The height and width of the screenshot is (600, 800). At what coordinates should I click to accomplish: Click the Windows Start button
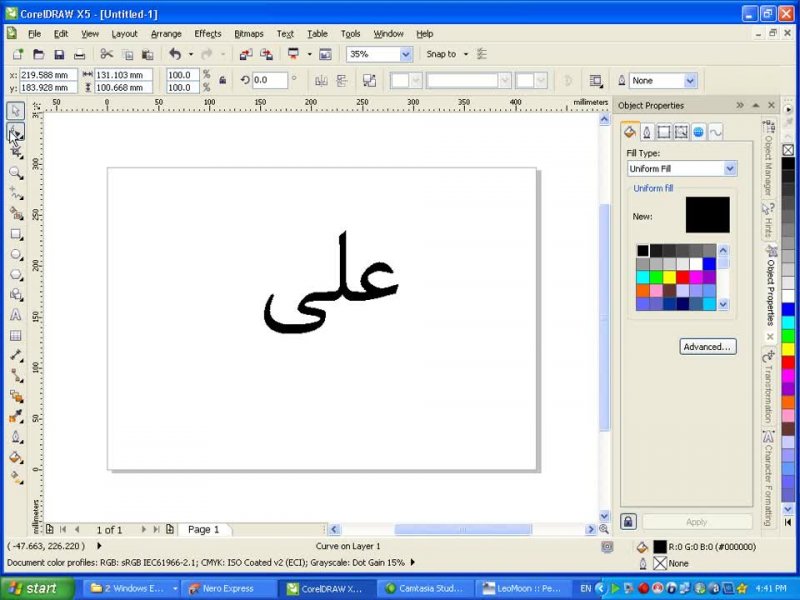pos(37,588)
